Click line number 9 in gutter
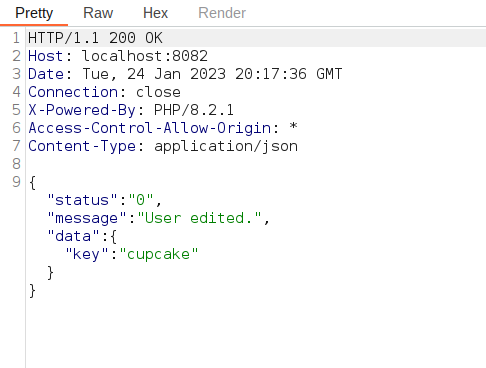 [16, 182]
